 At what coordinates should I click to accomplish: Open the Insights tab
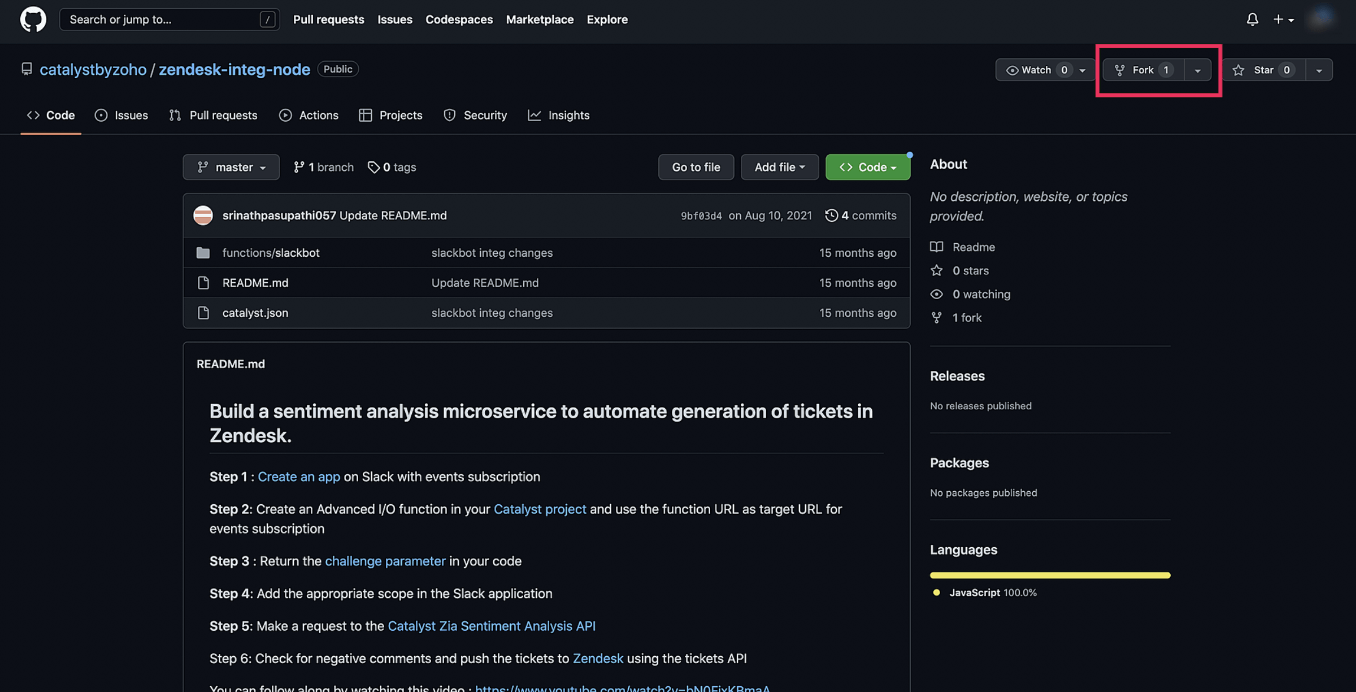pyautogui.click(x=559, y=115)
